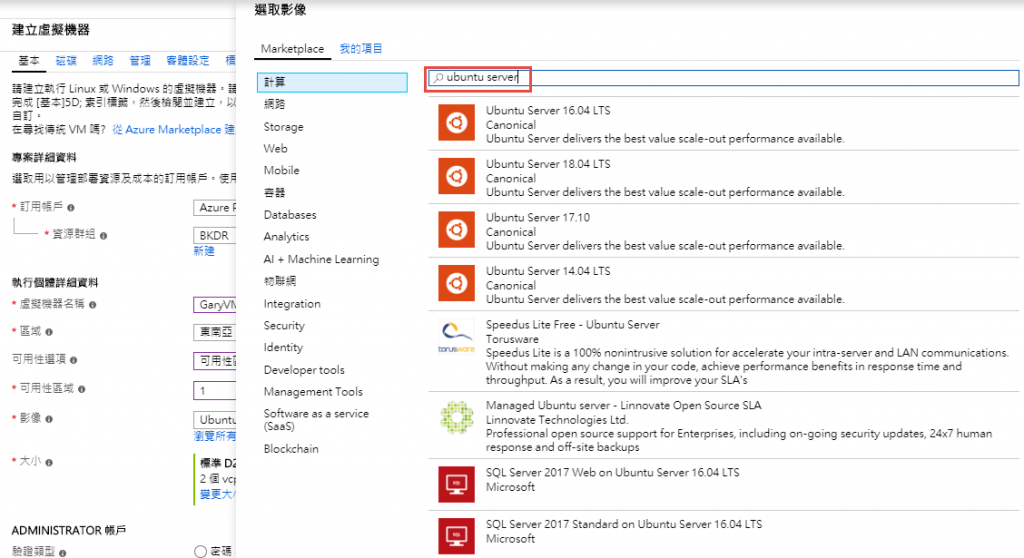Click the ubuntu server search field
This screenshot has height=558, width=1024.
click(x=723, y=78)
